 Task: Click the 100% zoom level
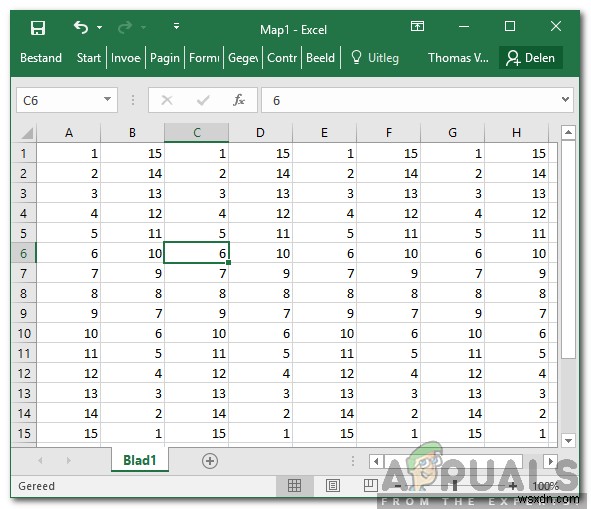click(x=545, y=486)
